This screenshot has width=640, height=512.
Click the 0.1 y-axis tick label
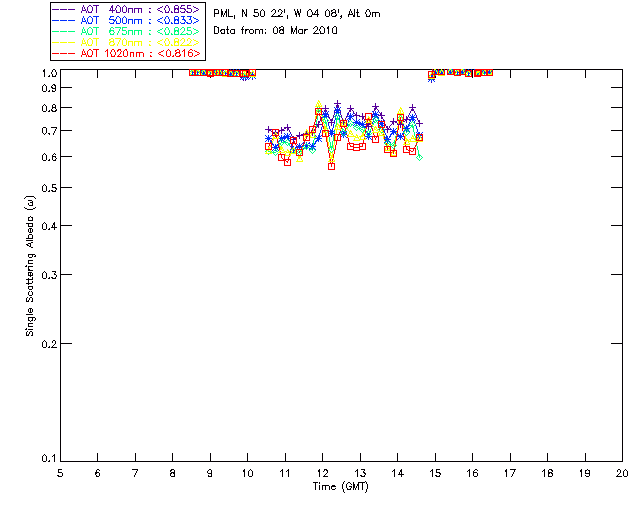pos(49,459)
